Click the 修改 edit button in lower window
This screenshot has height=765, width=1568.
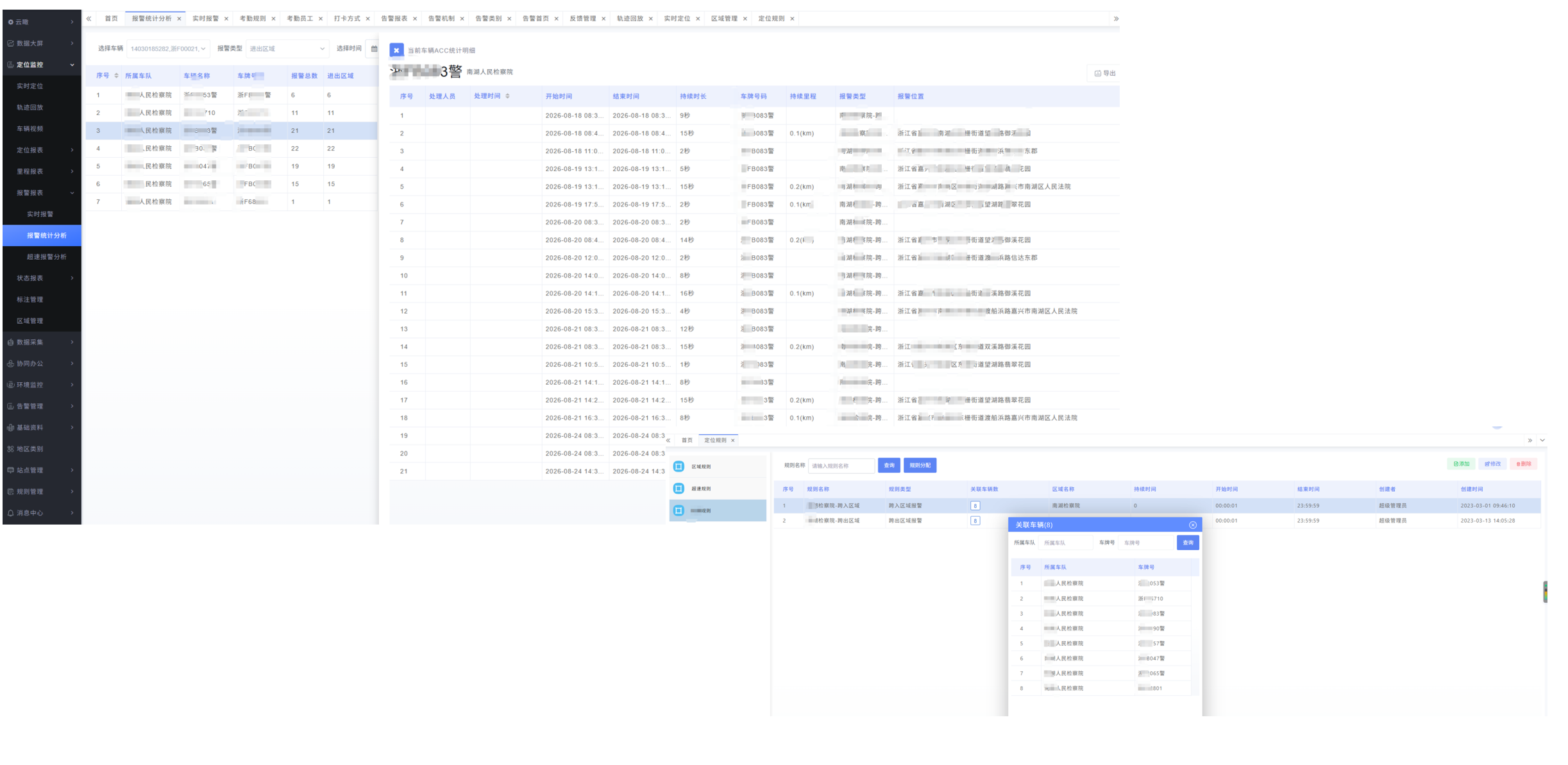tap(1492, 464)
